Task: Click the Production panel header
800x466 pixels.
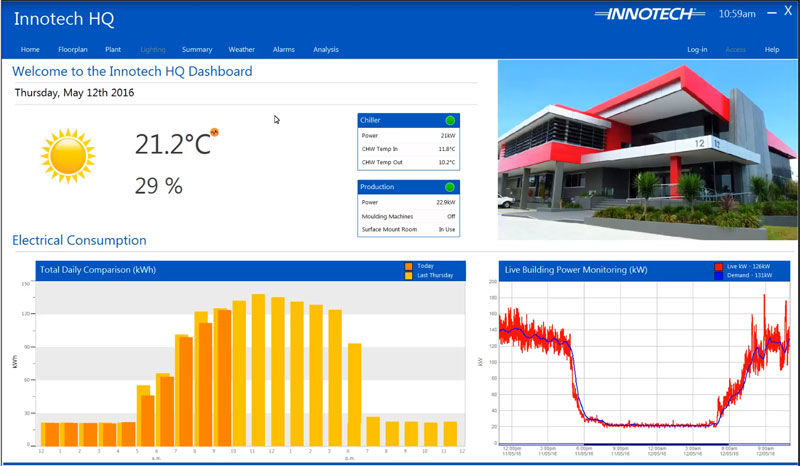Action: pyautogui.click(x=408, y=187)
